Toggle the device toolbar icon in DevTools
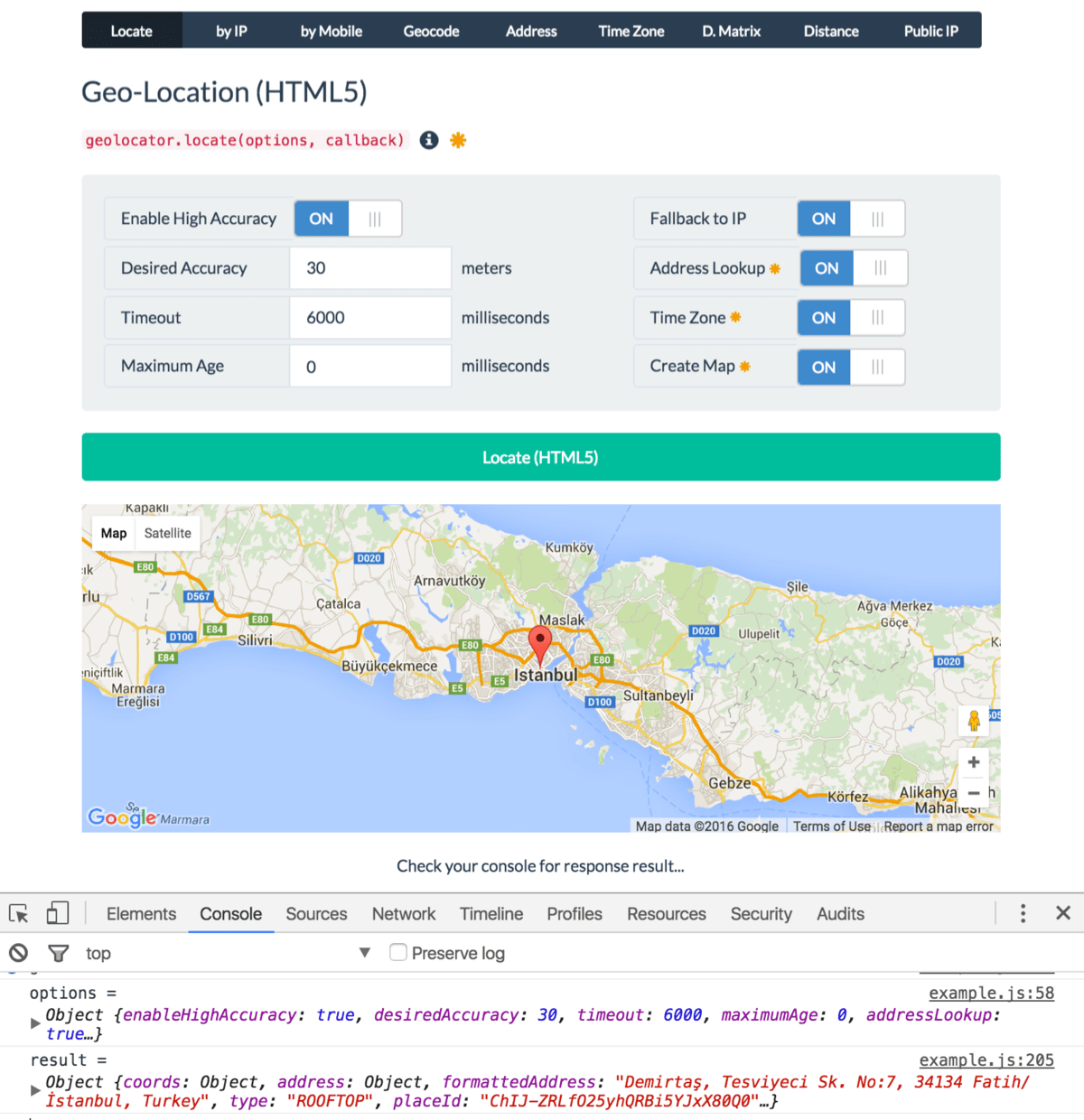 pos(57,913)
